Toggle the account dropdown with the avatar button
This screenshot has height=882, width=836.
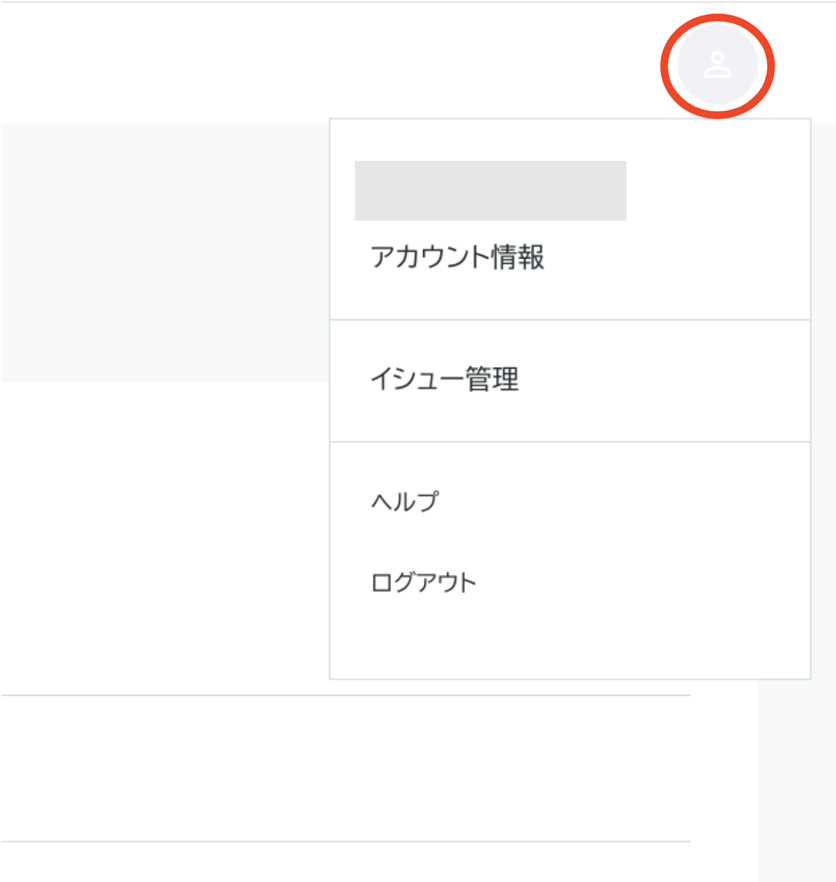(718, 66)
